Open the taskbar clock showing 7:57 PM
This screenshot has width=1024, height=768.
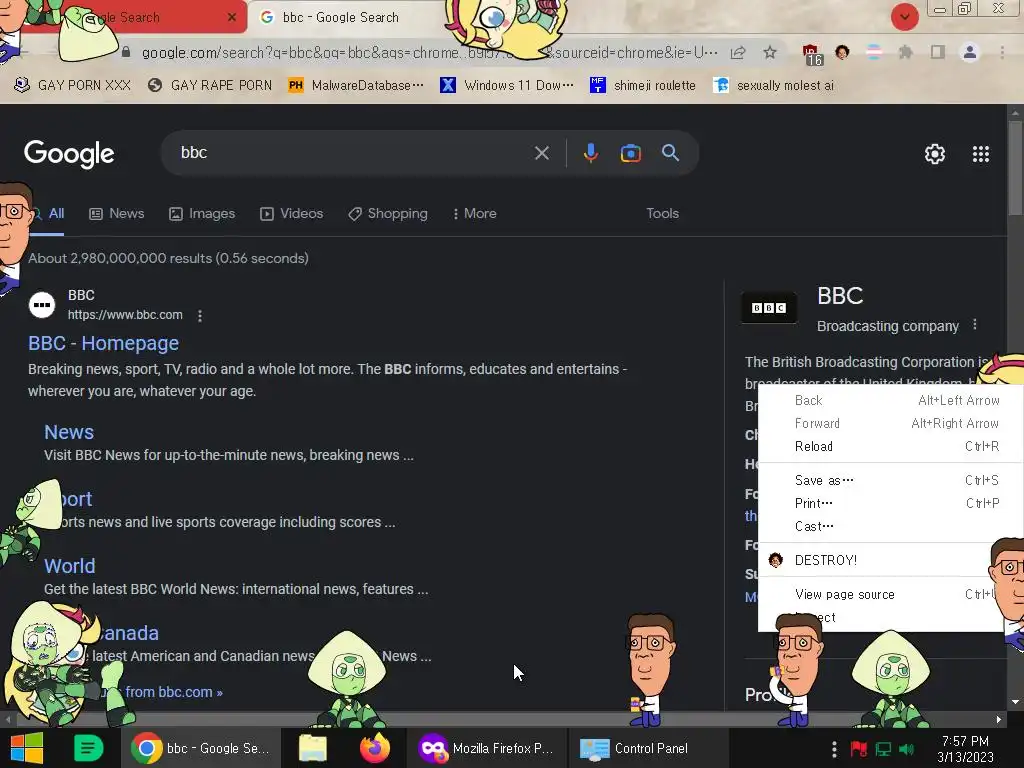[x=965, y=749]
